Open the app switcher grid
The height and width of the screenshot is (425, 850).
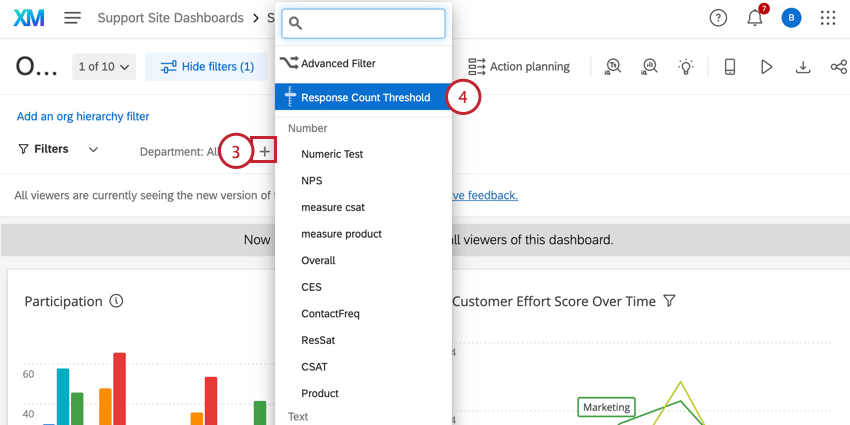click(x=828, y=18)
